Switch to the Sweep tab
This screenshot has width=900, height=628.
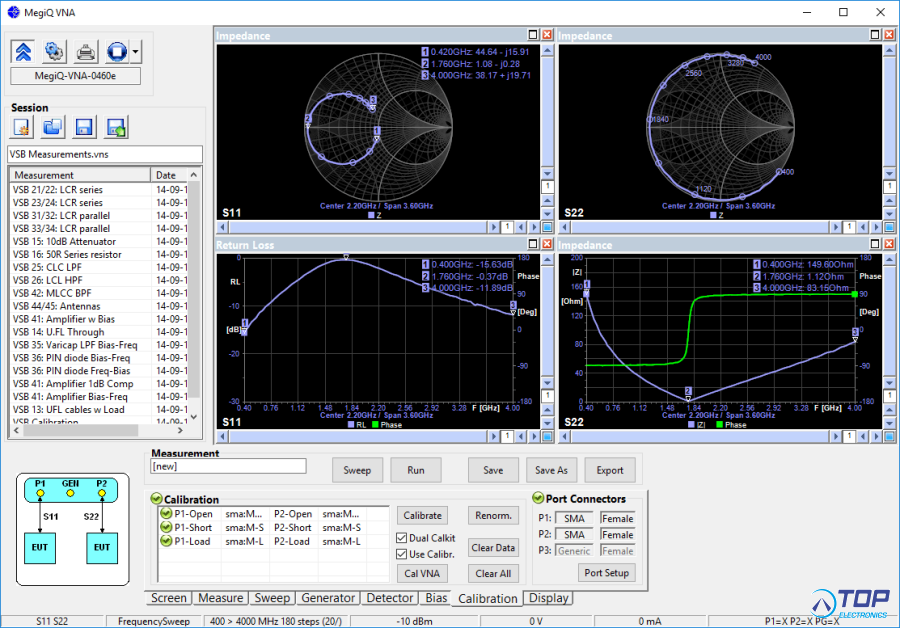(x=272, y=598)
